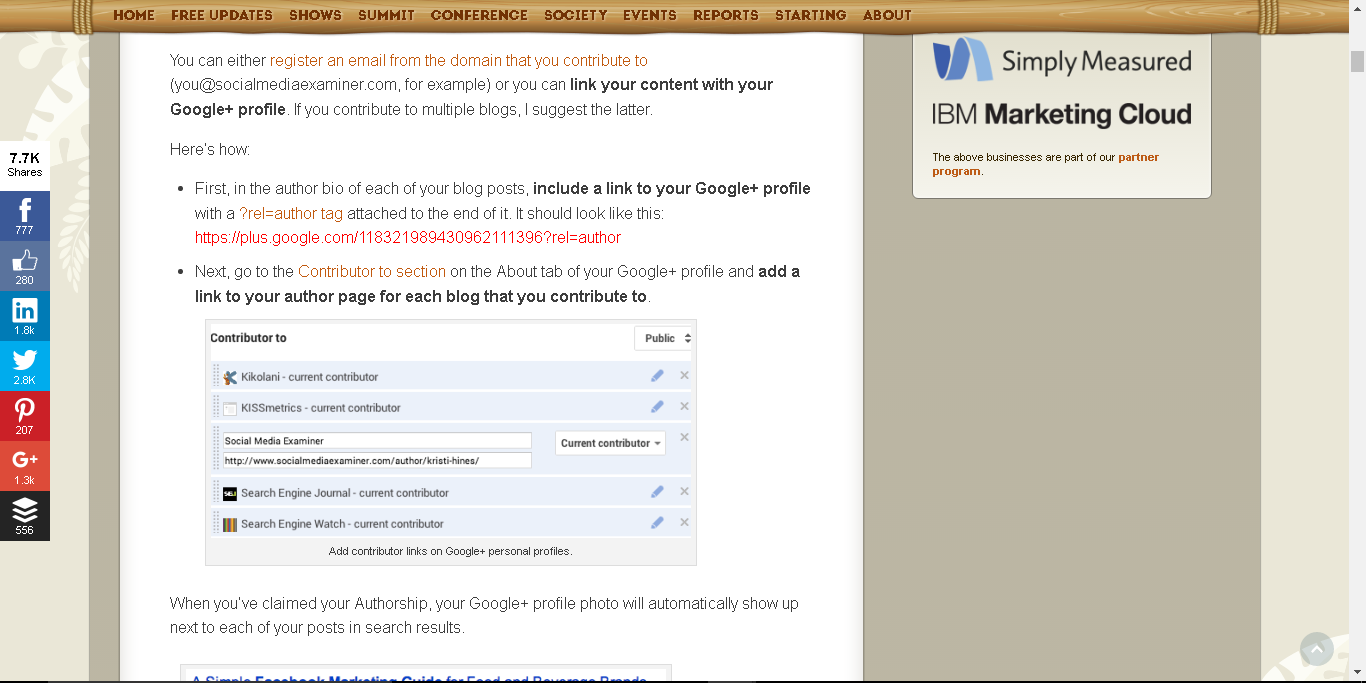Click the ?rel=author tag link
Screen dimensions: 1366x683
point(291,213)
